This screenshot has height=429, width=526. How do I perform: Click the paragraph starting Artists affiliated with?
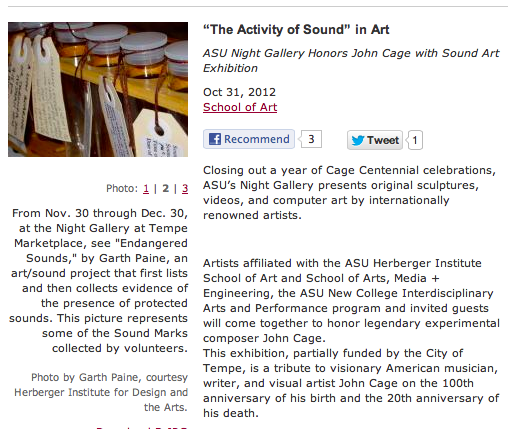point(351,301)
